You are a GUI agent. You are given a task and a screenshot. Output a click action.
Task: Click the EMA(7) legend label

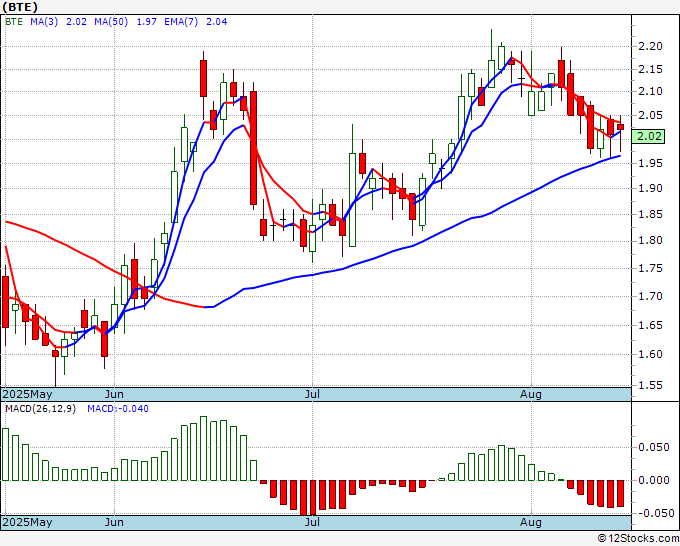(x=181, y=22)
